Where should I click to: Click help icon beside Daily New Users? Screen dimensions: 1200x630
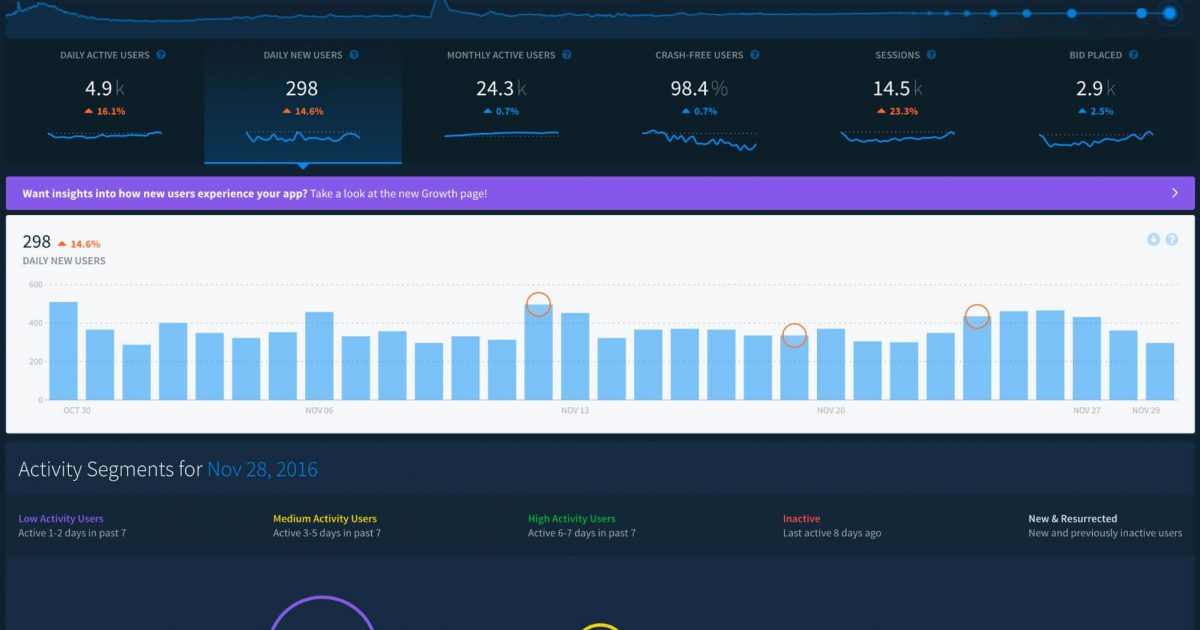click(354, 55)
